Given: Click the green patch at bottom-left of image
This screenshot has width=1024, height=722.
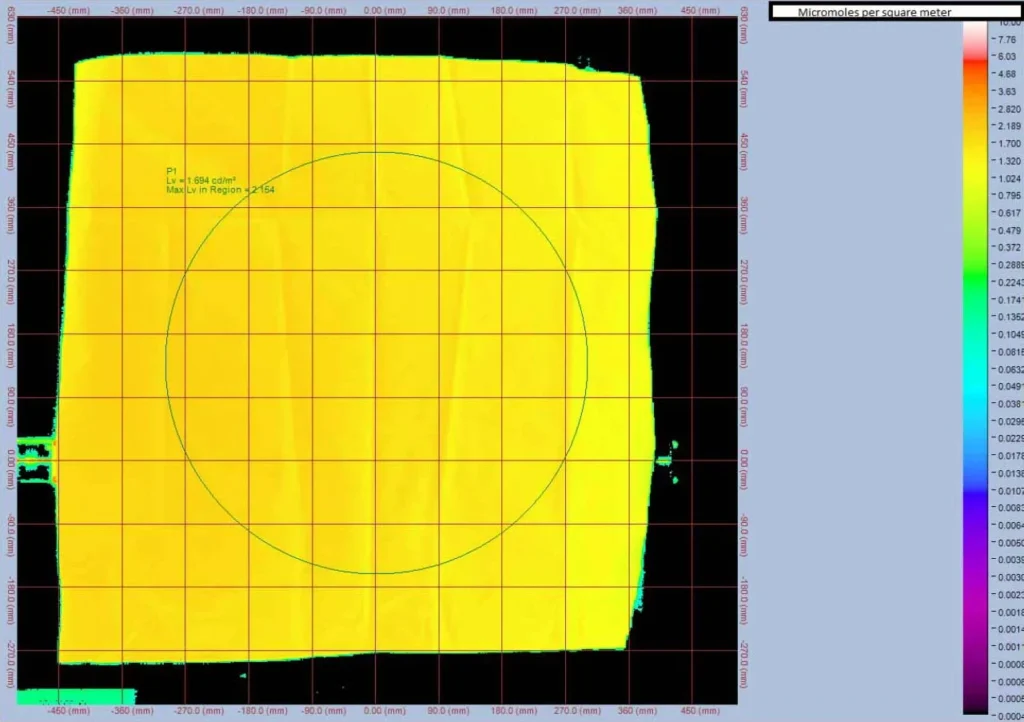Looking at the screenshot, I should point(76,696).
